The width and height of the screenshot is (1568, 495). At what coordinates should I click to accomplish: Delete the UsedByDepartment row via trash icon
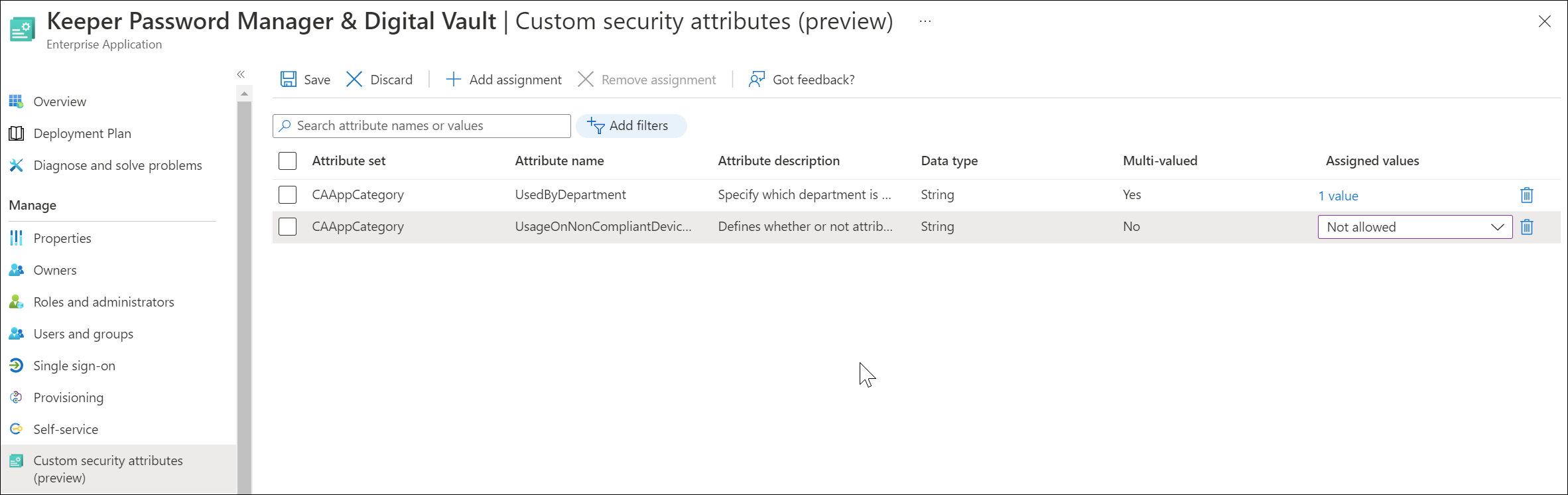(x=1527, y=195)
